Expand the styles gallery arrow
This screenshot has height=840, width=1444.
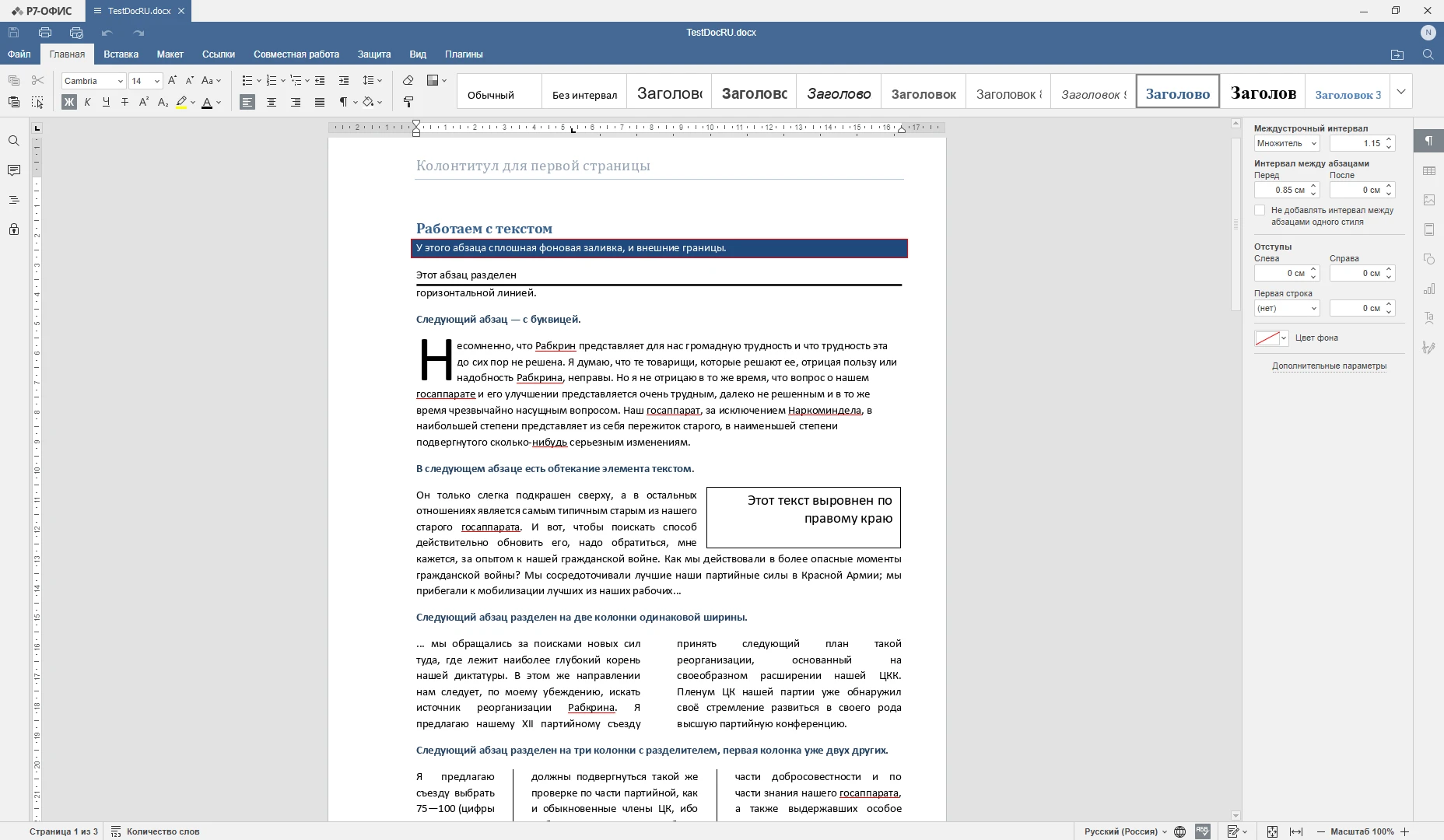click(x=1401, y=92)
